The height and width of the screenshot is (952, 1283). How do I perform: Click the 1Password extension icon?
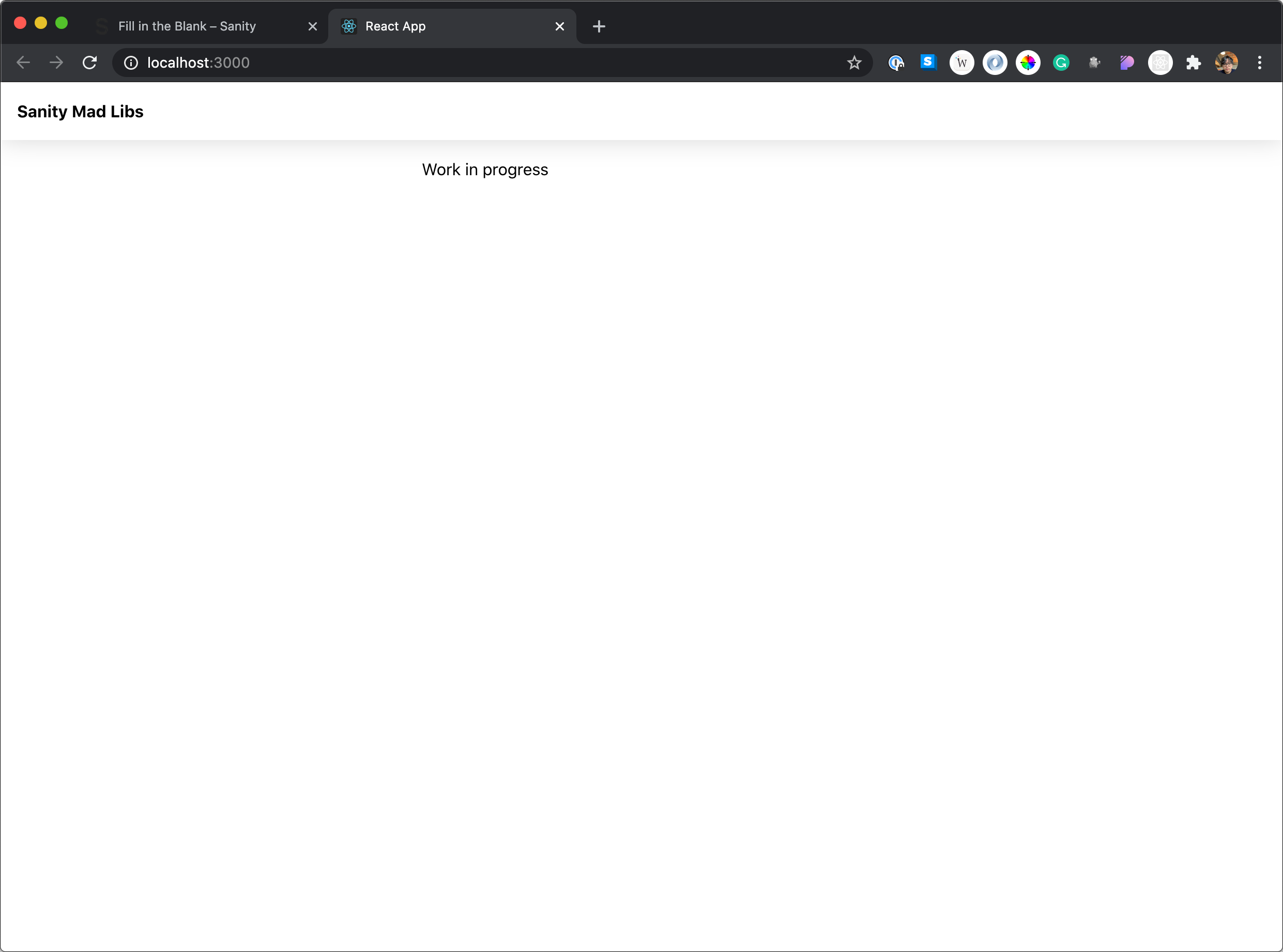(896, 63)
